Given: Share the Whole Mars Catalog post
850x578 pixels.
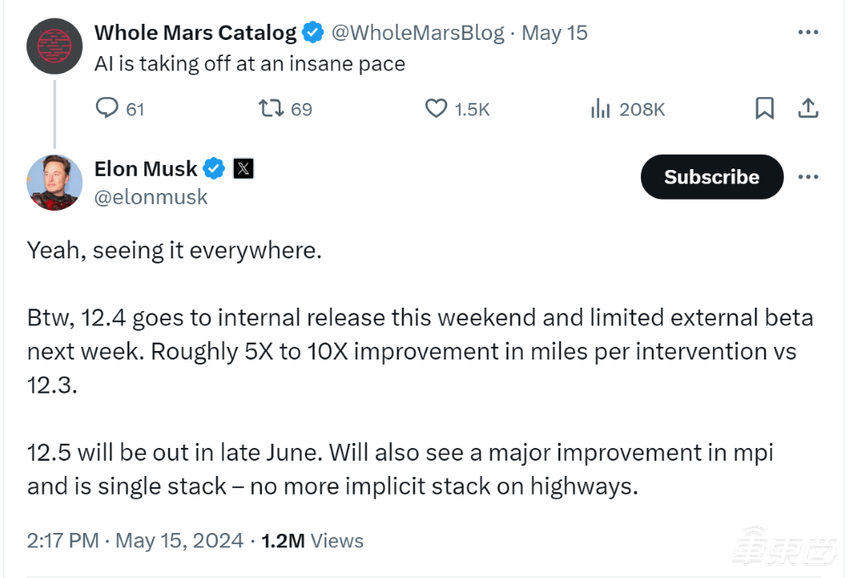Looking at the screenshot, I should 808,108.
